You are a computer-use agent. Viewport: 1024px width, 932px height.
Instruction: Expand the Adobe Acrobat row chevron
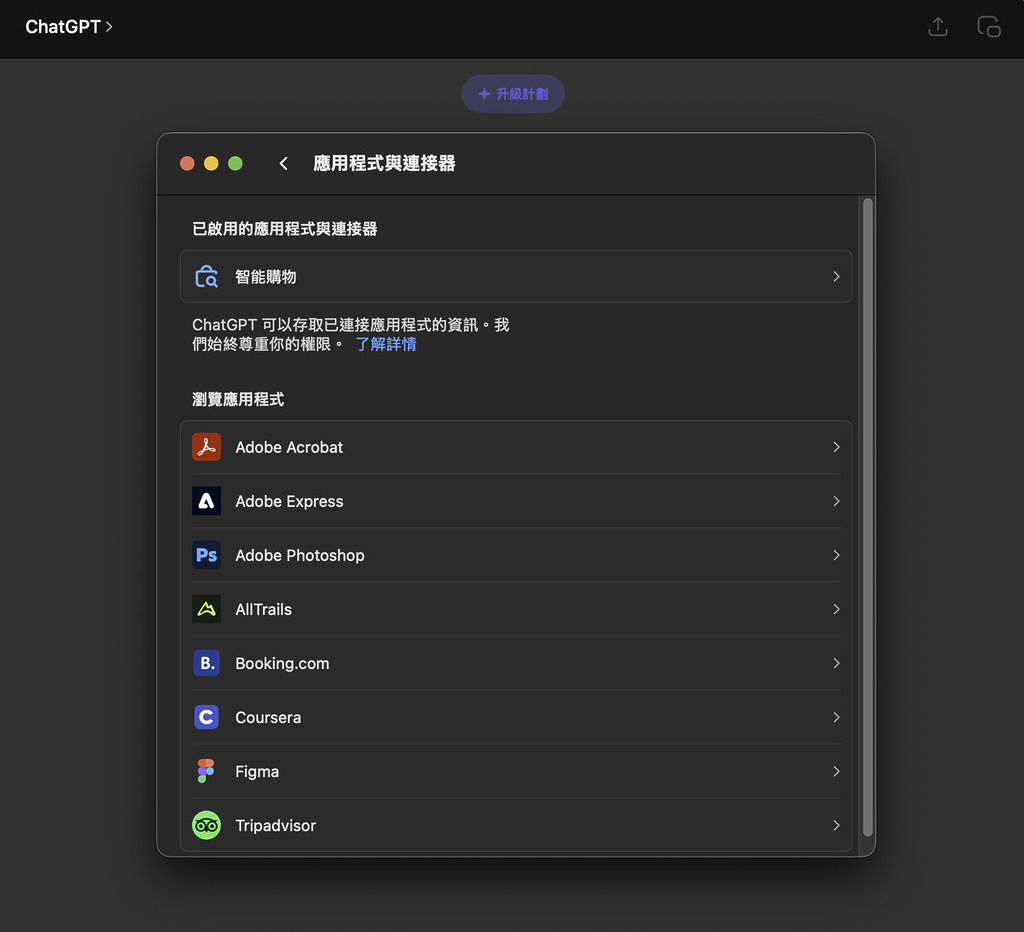pos(836,447)
